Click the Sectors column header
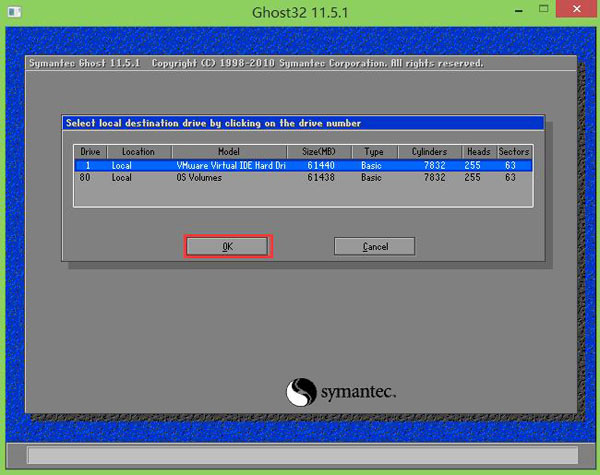The width and height of the screenshot is (600, 475). [x=514, y=152]
